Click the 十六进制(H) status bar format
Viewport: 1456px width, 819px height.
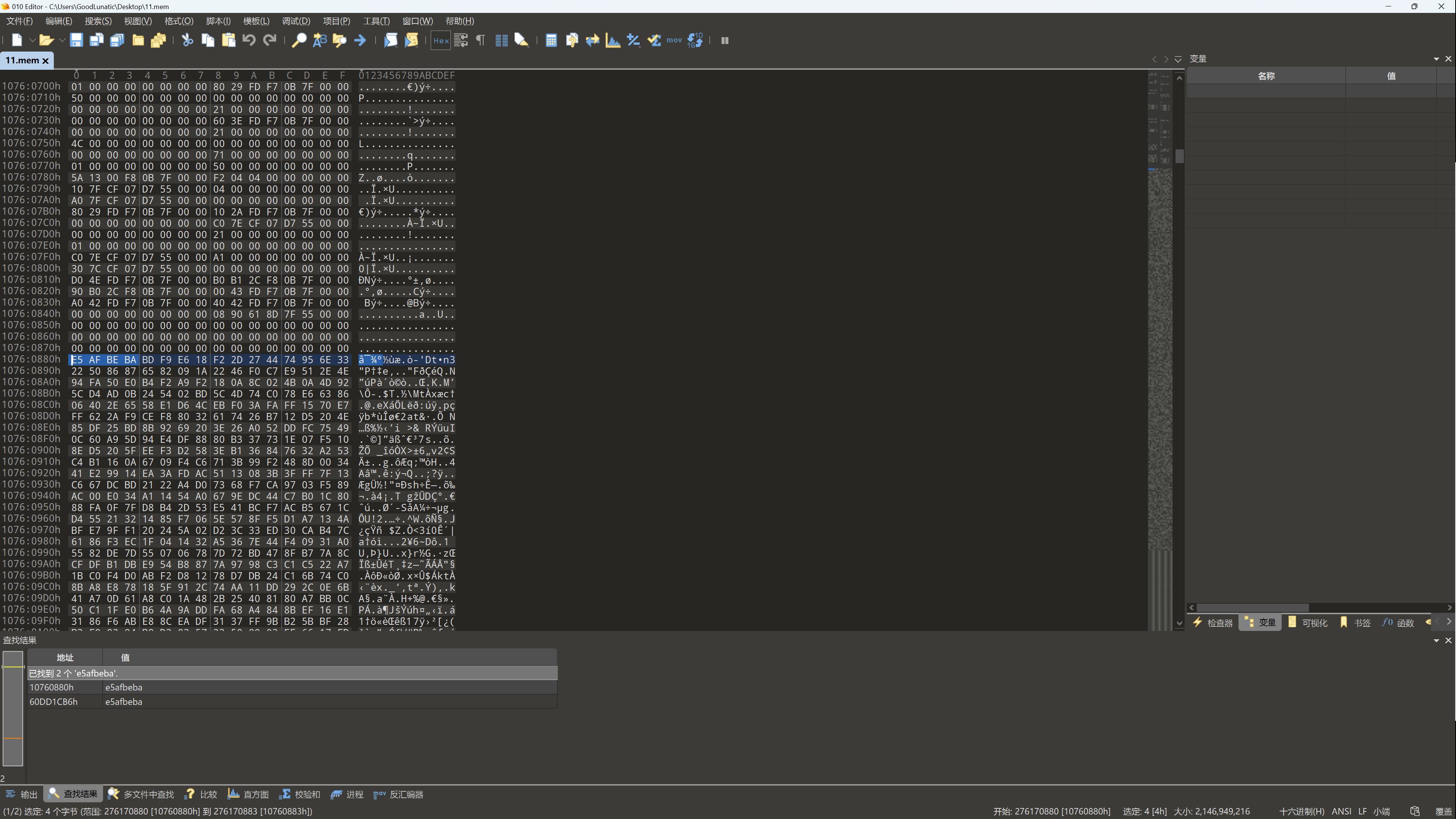point(1301,811)
